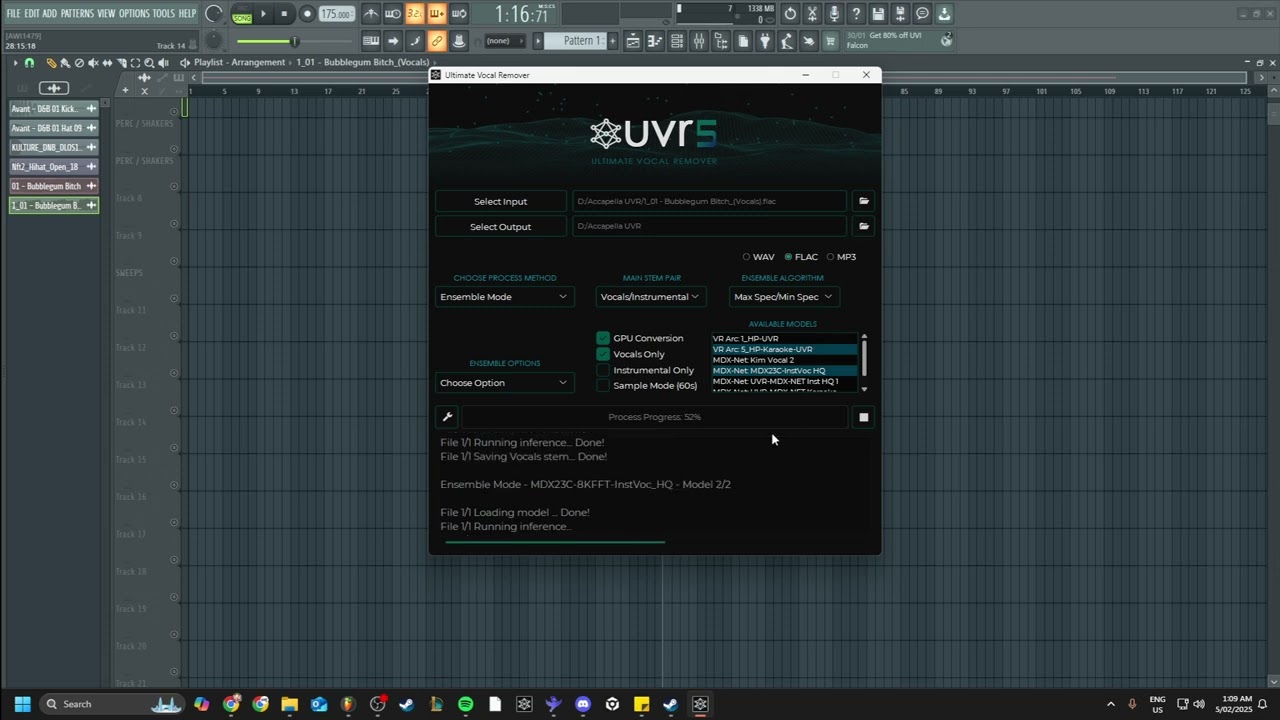Viewport: 1280px width, 720px height.
Task: Open Spotify from the Windows taskbar
Action: pyautogui.click(x=465, y=704)
